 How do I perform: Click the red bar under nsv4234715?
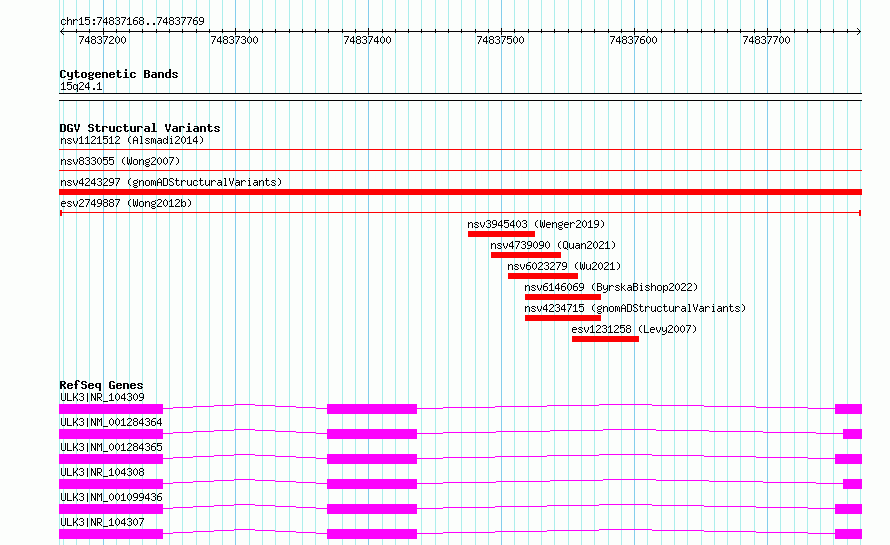tap(562, 318)
